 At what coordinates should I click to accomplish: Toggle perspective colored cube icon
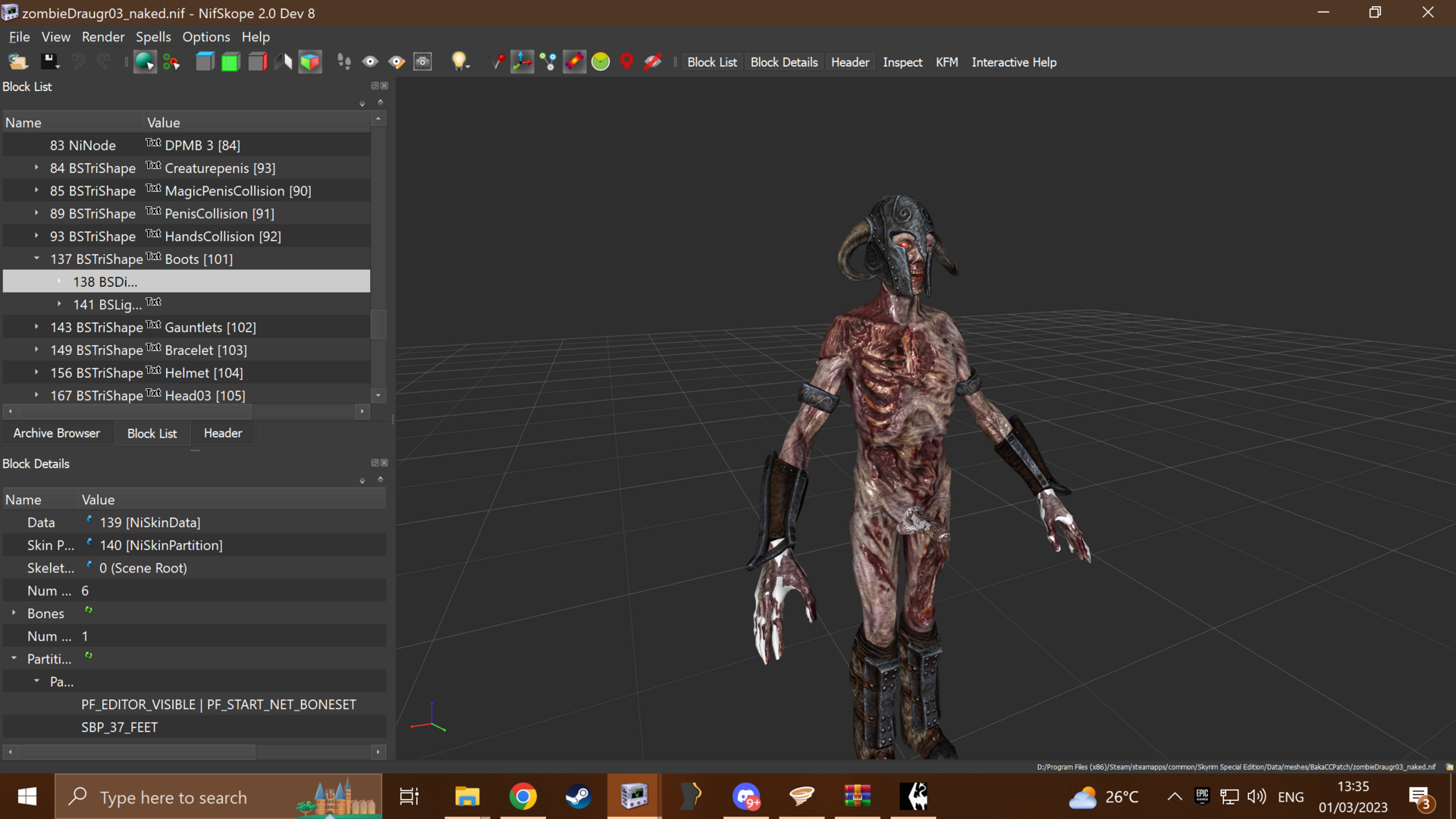[x=310, y=62]
